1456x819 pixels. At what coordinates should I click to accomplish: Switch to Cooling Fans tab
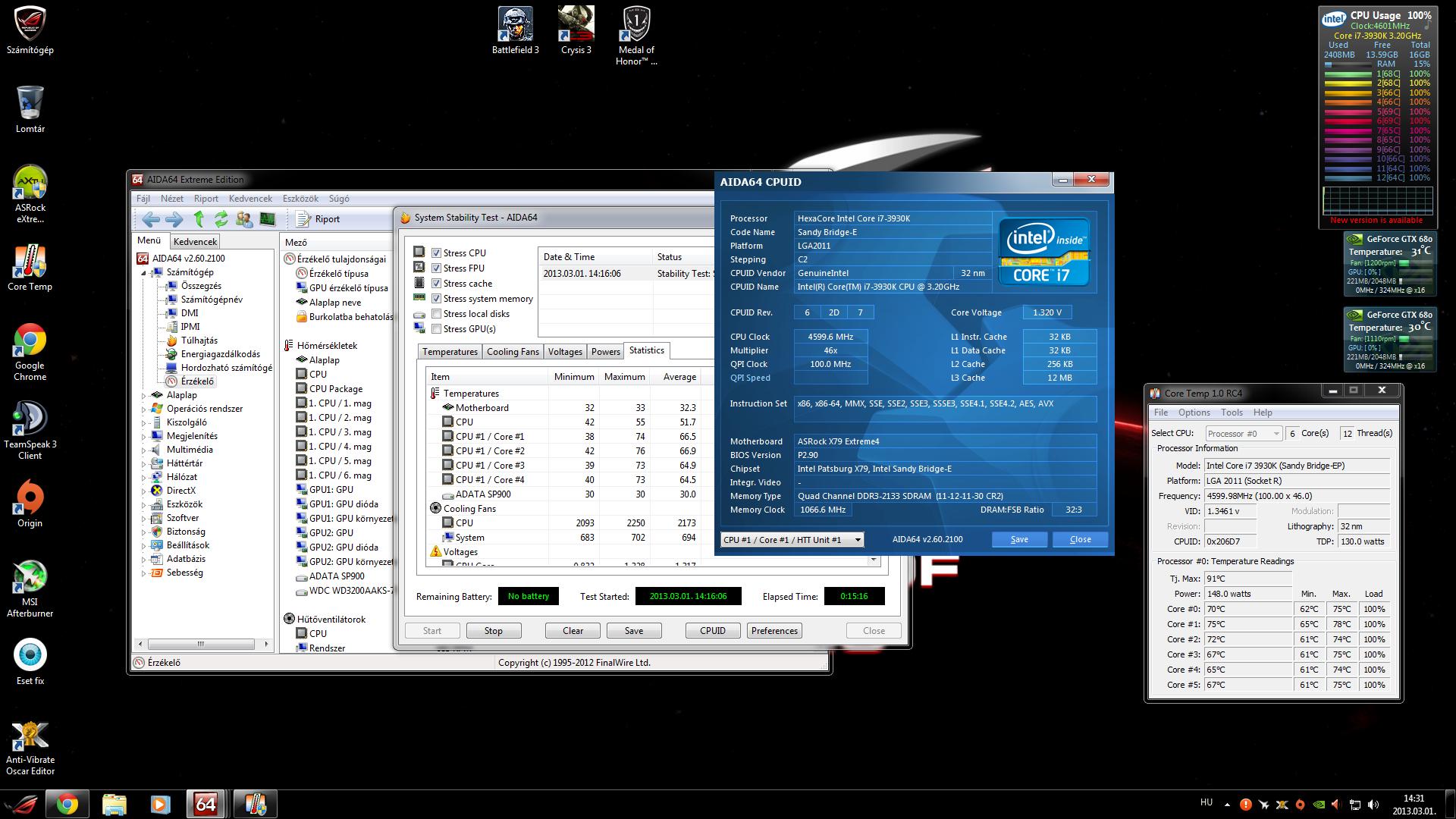click(x=513, y=352)
